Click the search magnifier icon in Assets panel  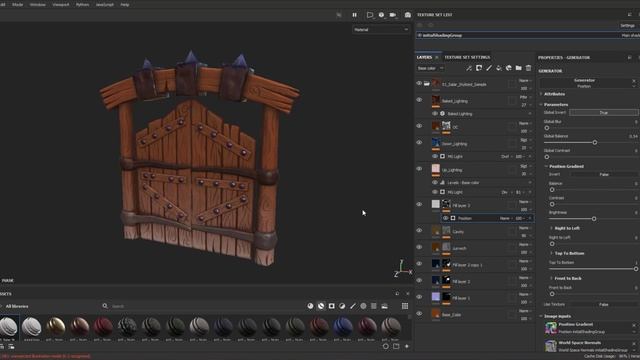[x=105, y=306]
